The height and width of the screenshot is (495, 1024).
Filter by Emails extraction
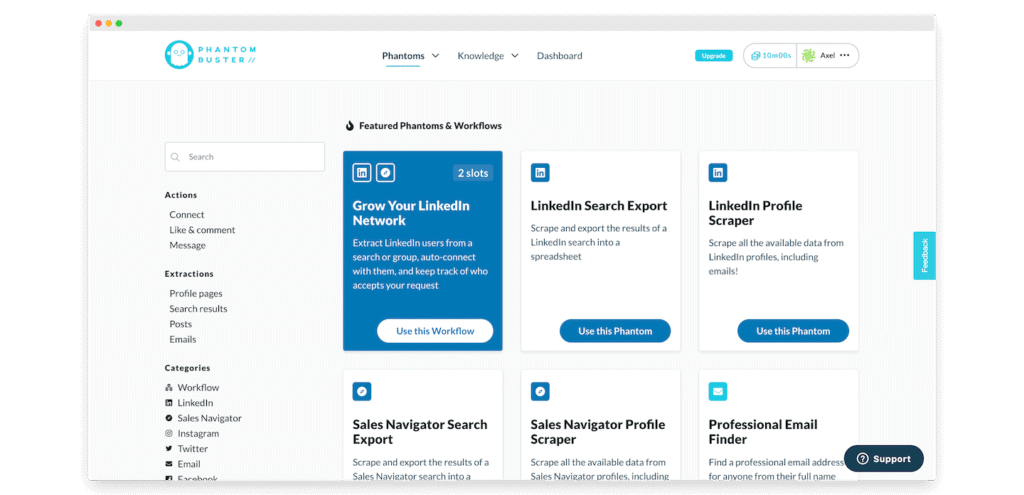tap(183, 340)
